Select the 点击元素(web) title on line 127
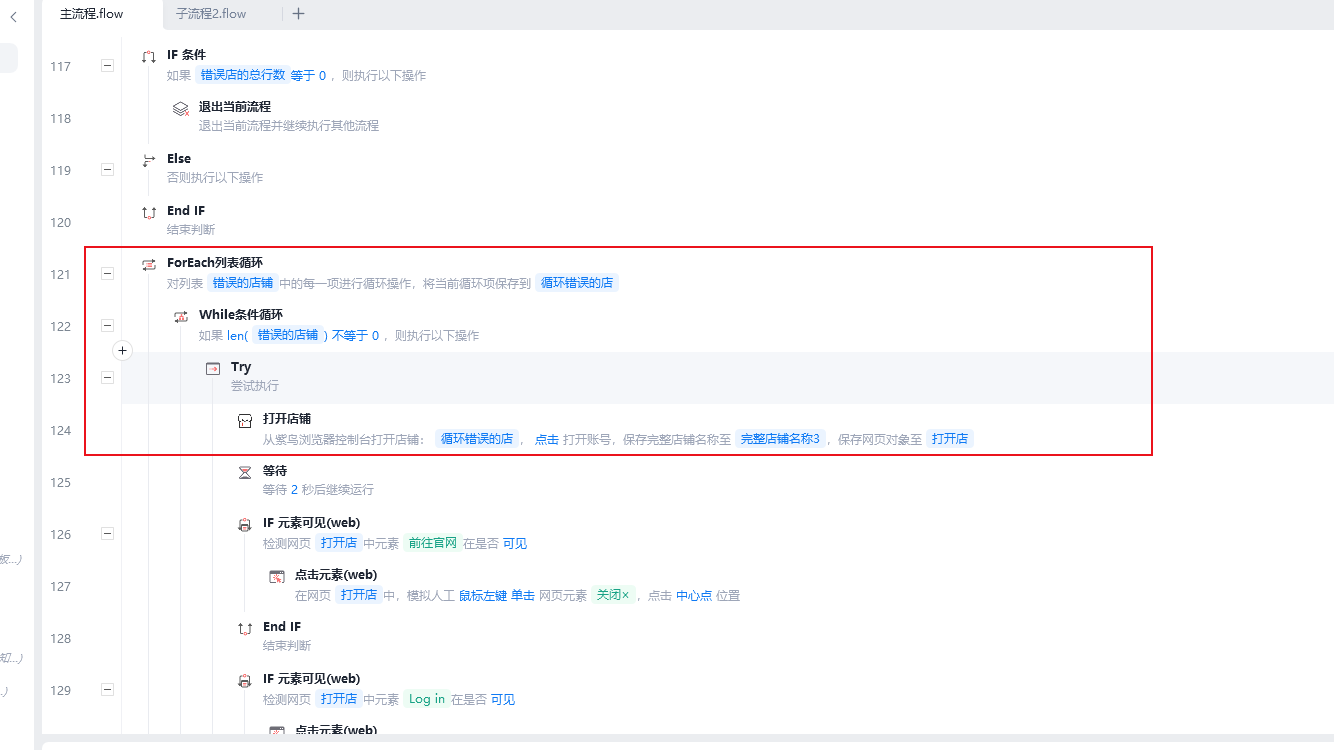Image resolution: width=1334 pixels, height=750 pixels. coord(336,574)
